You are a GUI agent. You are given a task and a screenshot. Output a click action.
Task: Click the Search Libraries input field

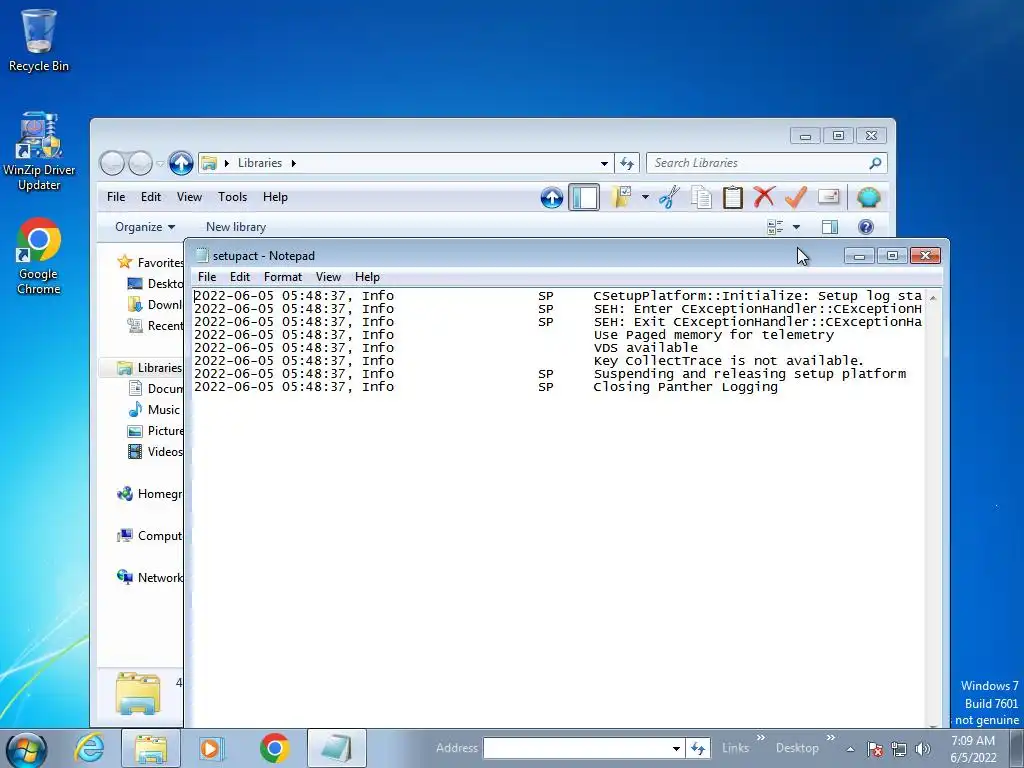(756, 163)
